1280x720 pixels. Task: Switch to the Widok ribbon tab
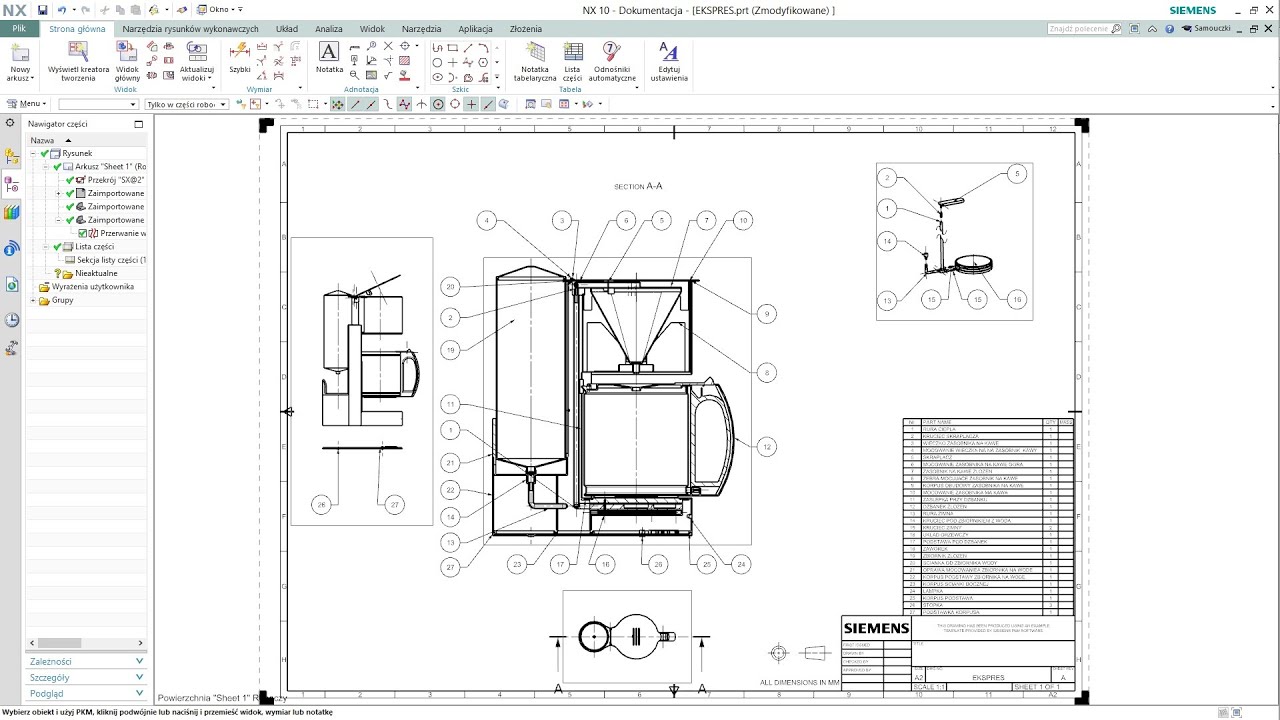tap(372, 29)
